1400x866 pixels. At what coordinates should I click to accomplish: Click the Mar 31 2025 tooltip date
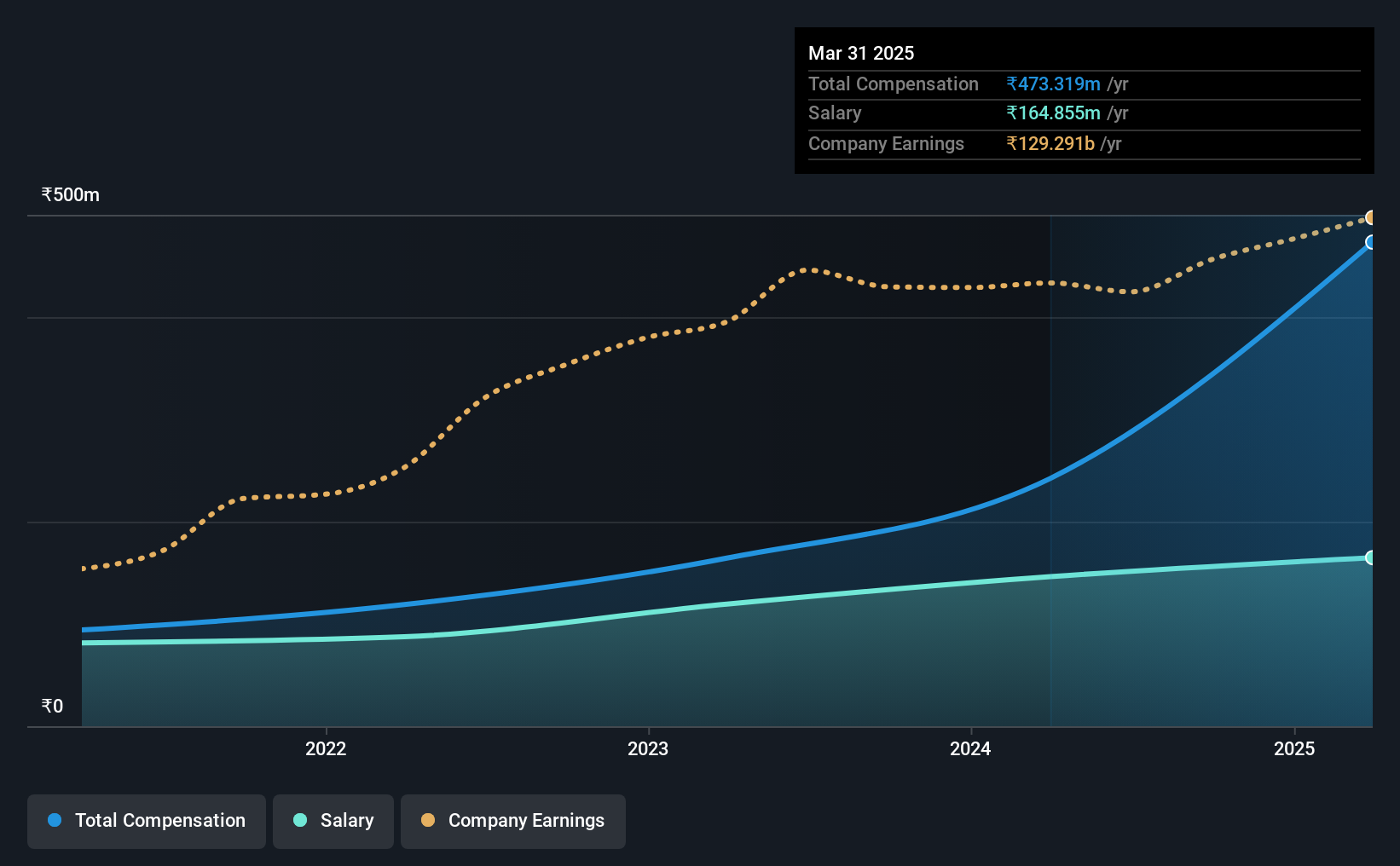click(861, 53)
